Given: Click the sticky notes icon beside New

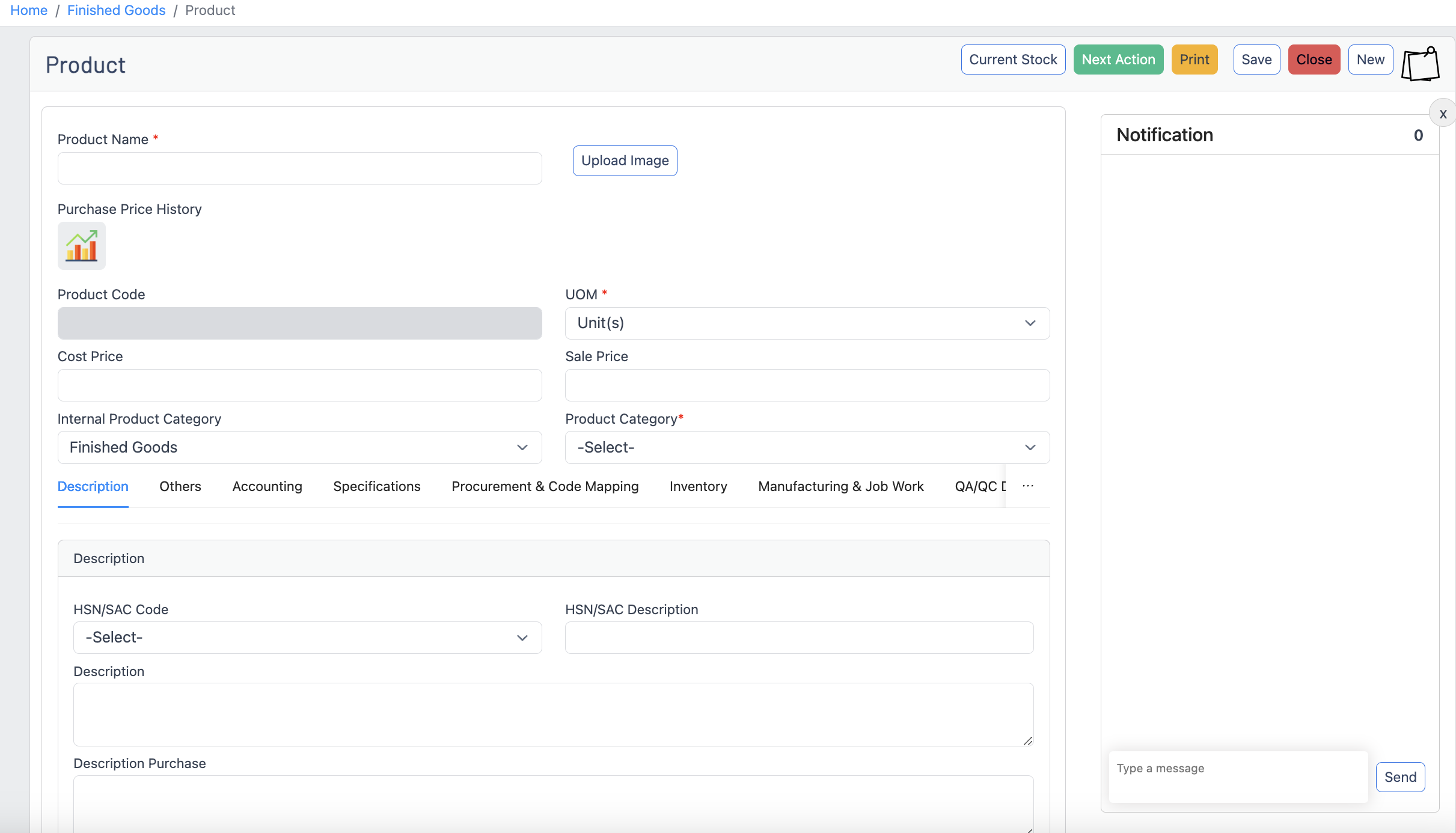Looking at the screenshot, I should click(x=1421, y=65).
